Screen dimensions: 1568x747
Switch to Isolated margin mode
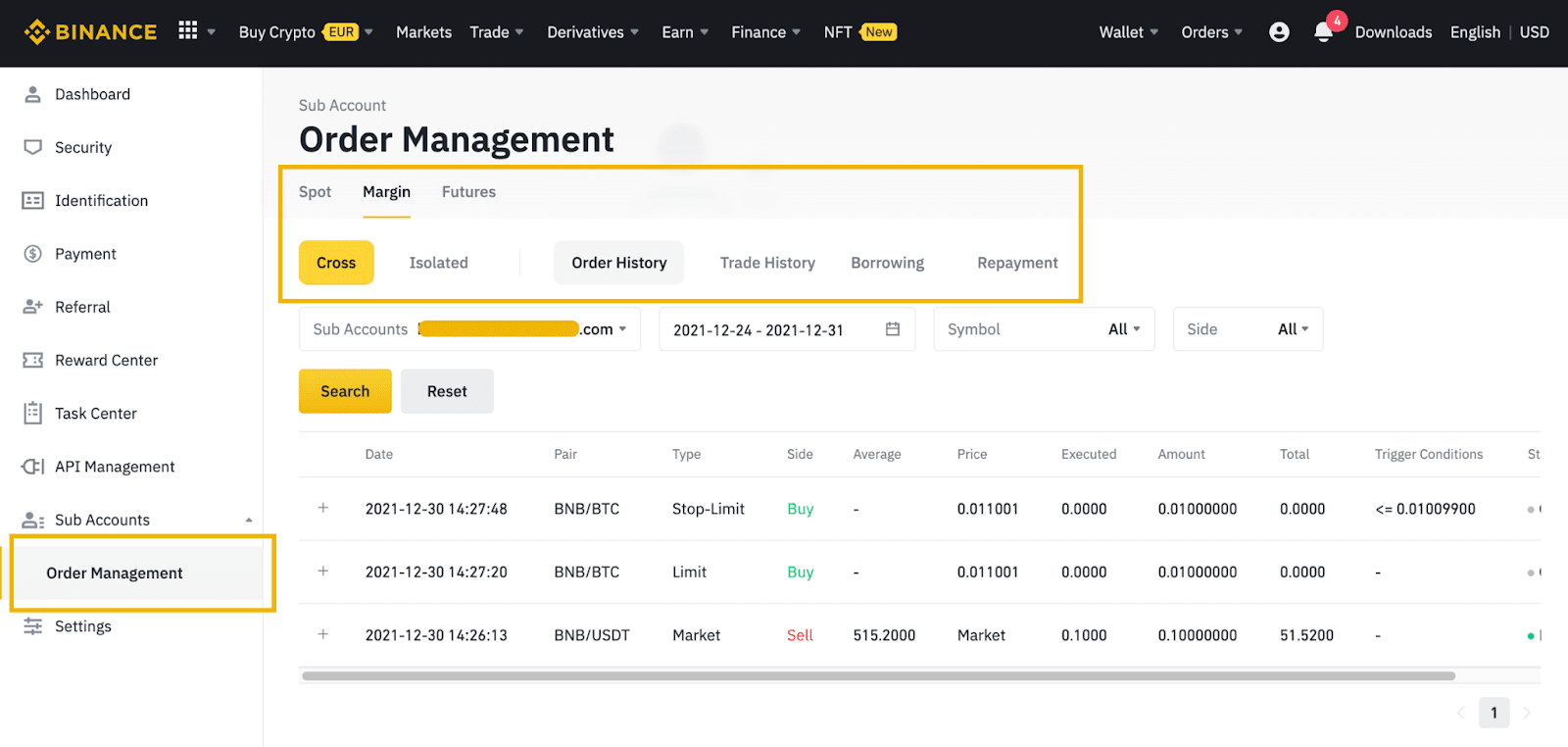pyautogui.click(x=438, y=263)
